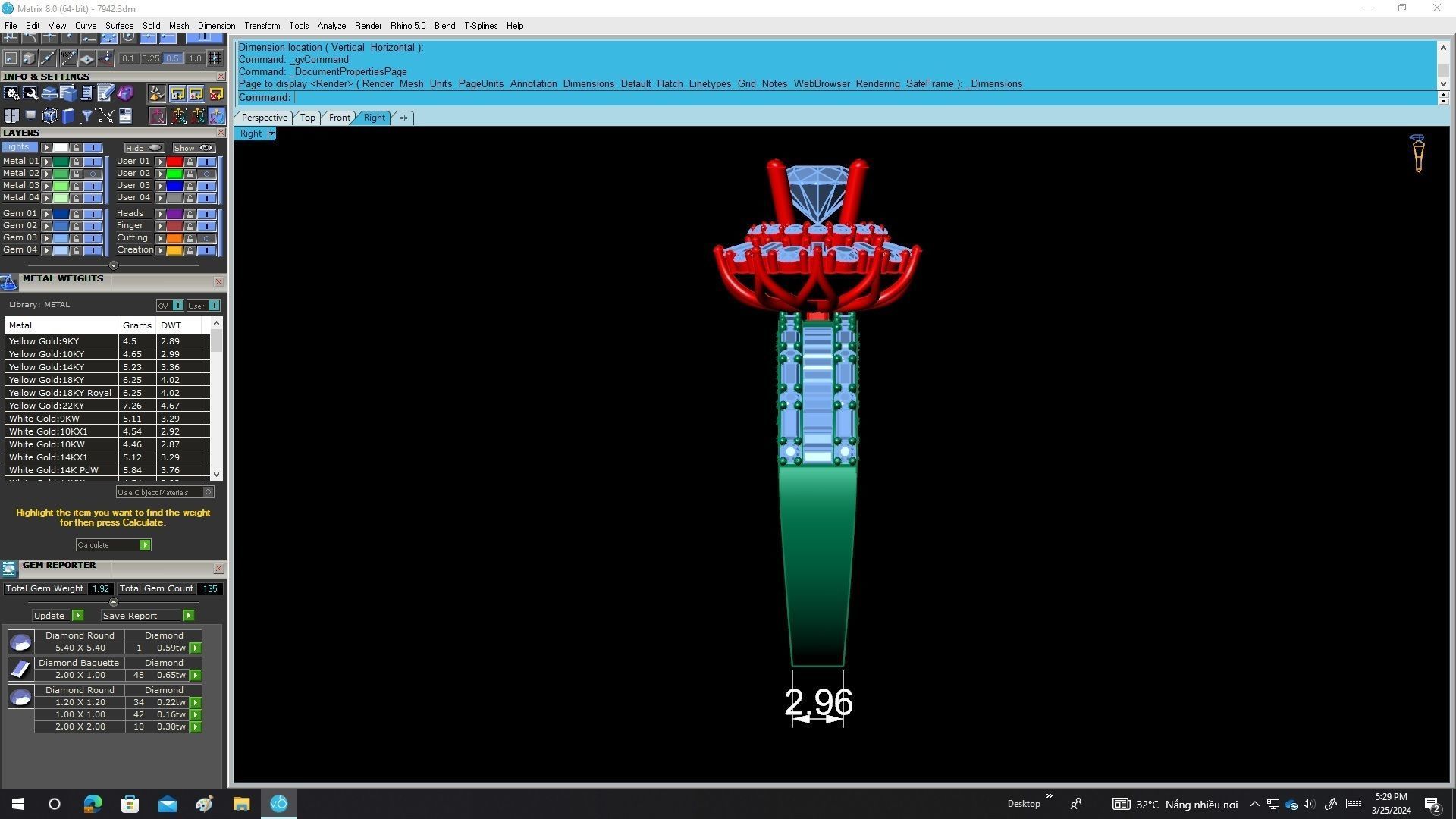The width and height of the screenshot is (1456, 819).
Task: Toggle visibility of the Metal 02 layer
Action: [x=93, y=174]
